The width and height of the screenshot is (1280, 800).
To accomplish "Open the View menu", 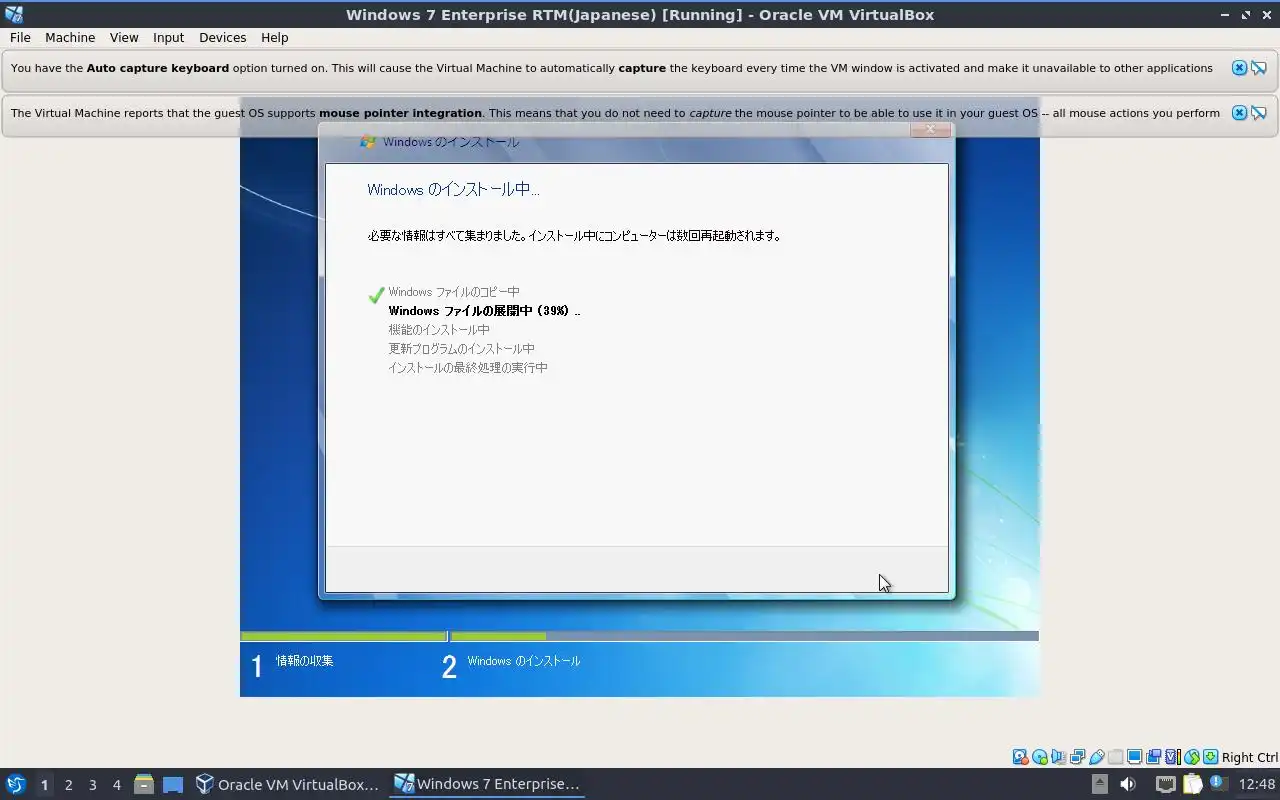I will (124, 37).
